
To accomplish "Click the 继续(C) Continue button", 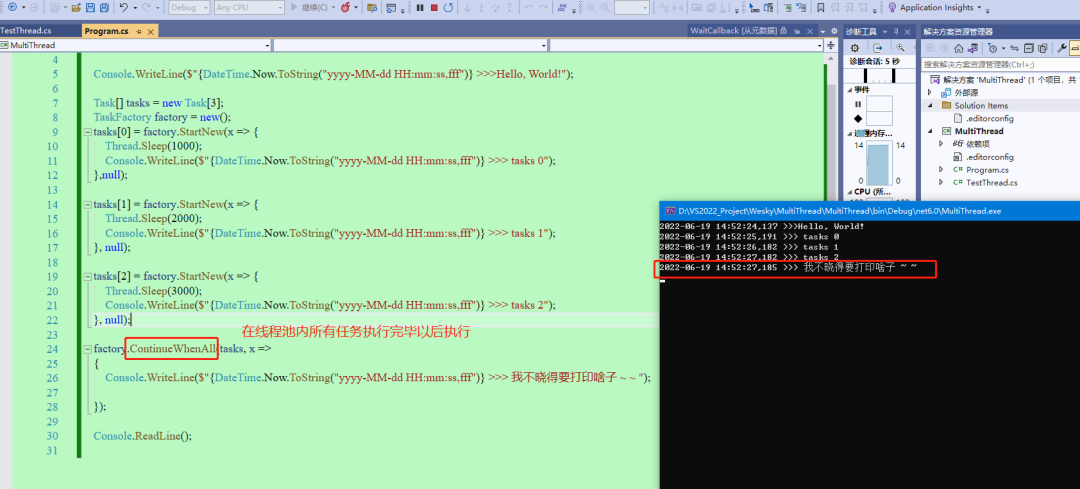I will point(309,8).
